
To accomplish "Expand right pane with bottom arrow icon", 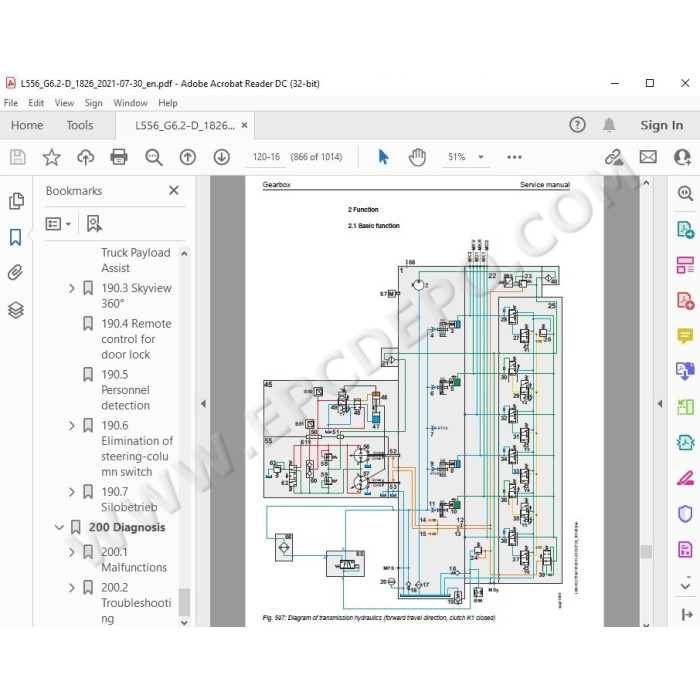I will coord(687,615).
